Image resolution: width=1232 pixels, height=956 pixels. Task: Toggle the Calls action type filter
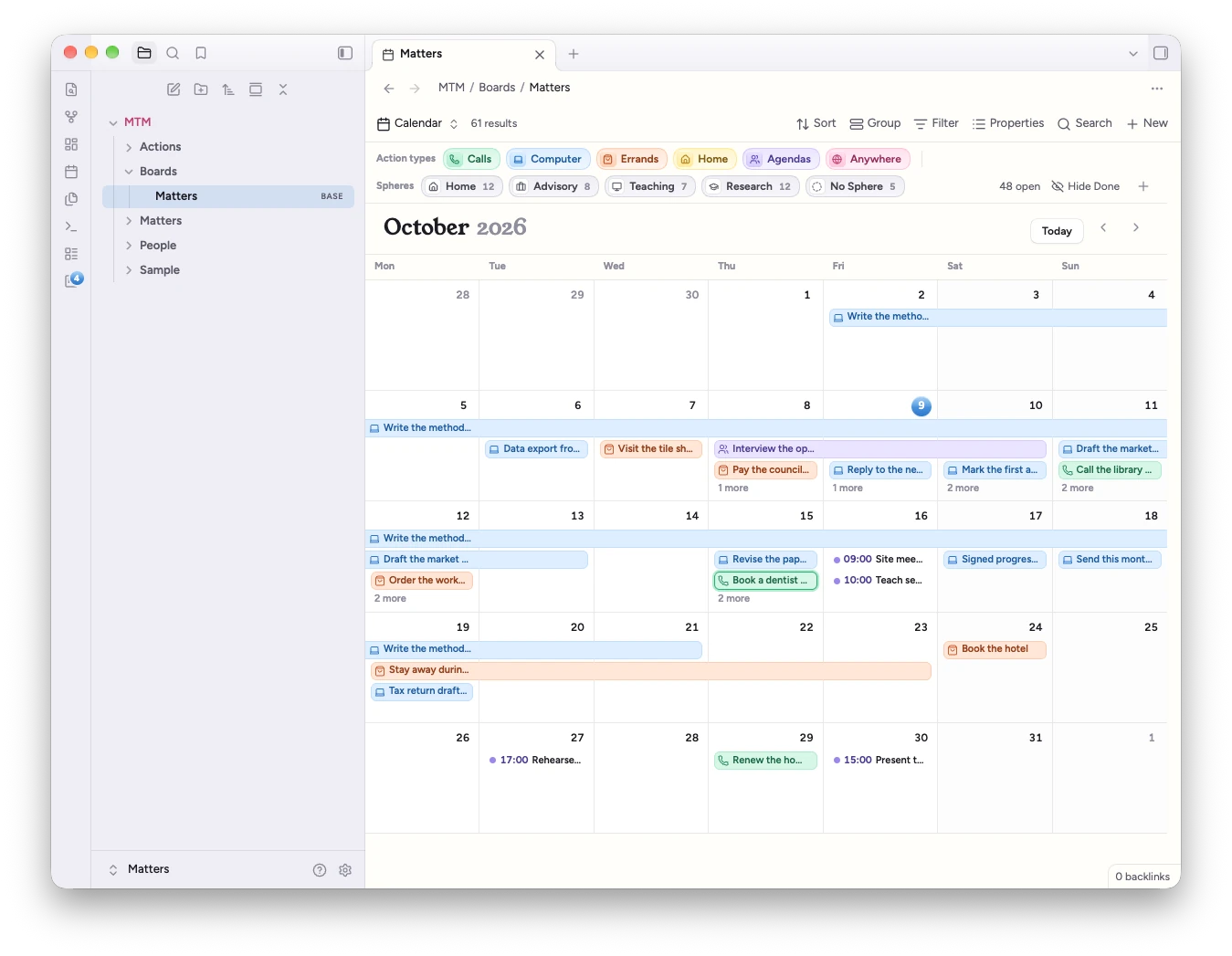tap(471, 159)
